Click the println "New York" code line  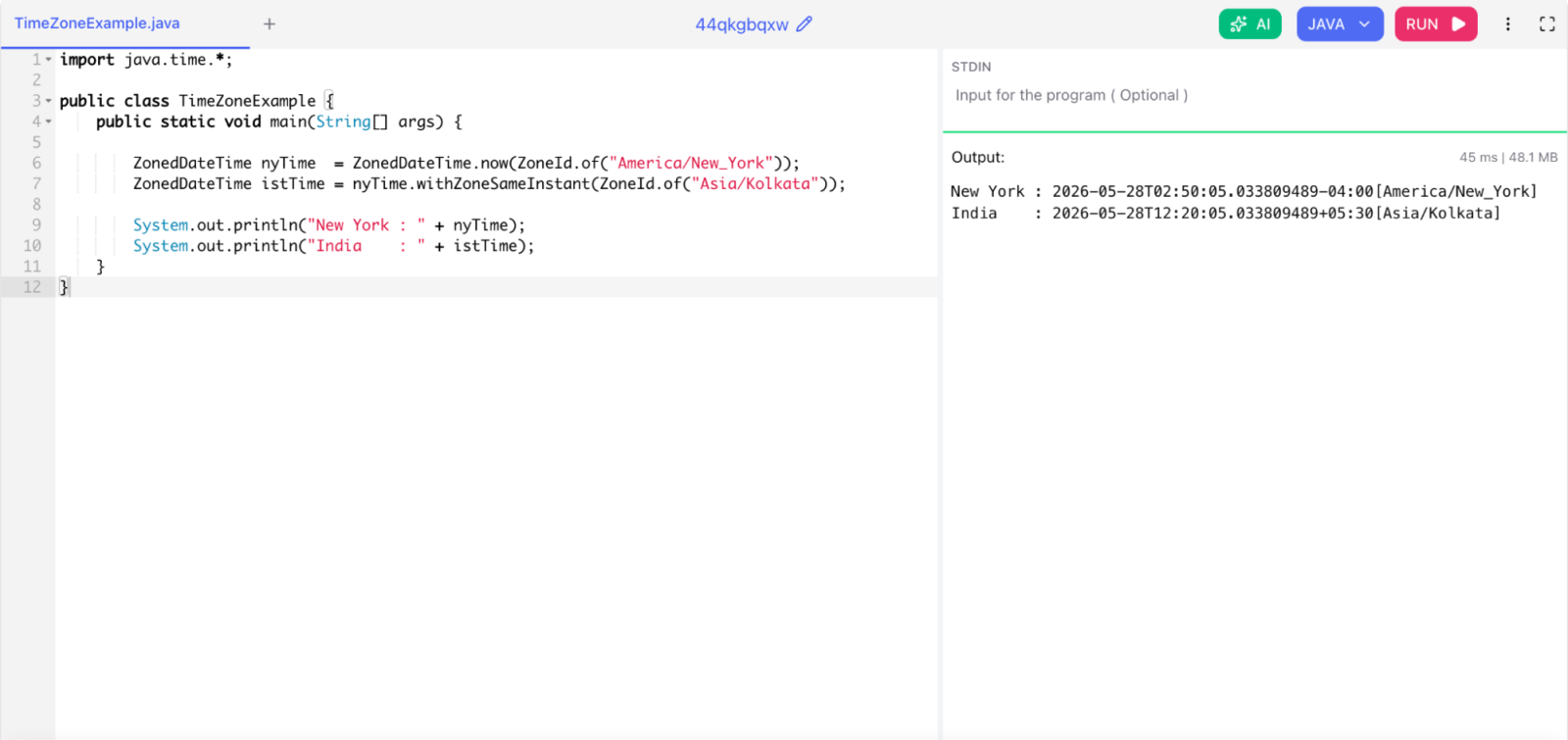point(329,225)
